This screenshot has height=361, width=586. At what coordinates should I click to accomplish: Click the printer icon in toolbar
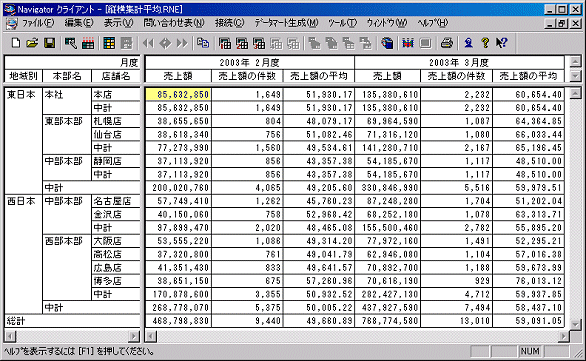447,43
